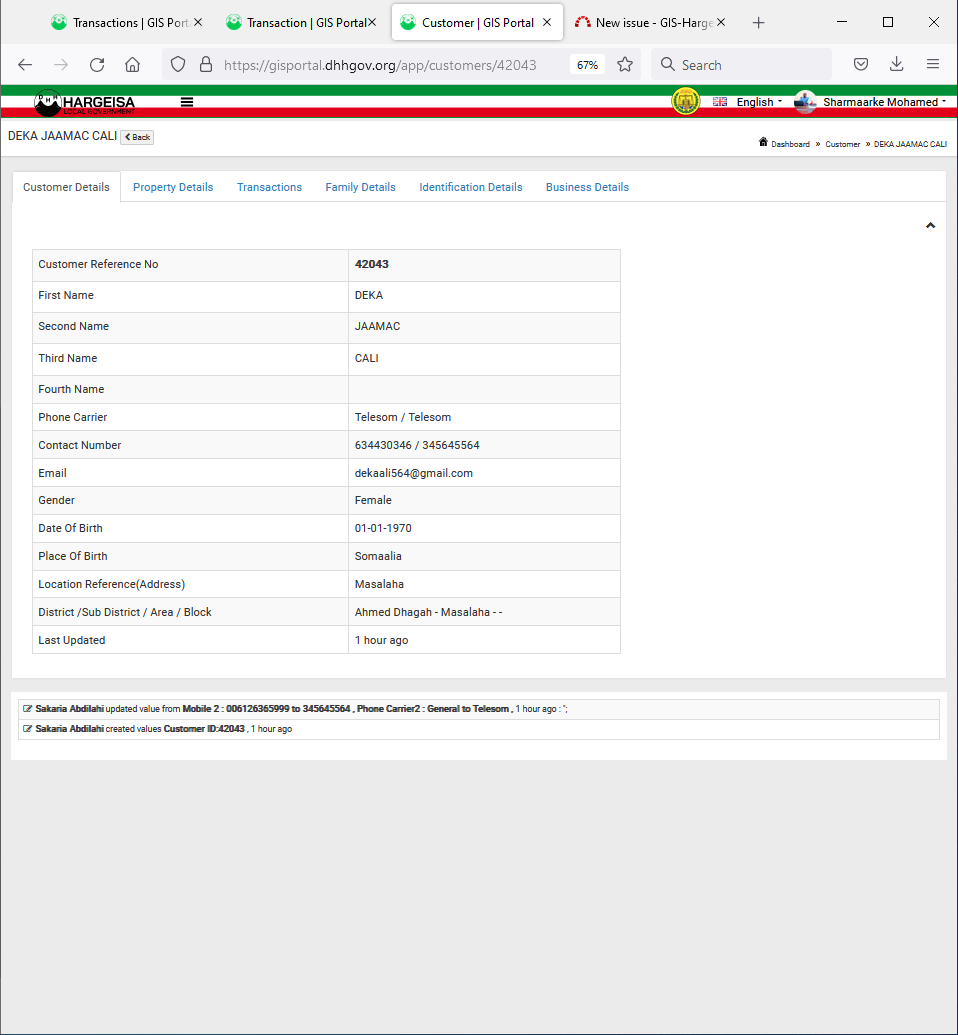The image size is (958, 1035).
Task: Go back using the browser back arrow
Action: 25,65
